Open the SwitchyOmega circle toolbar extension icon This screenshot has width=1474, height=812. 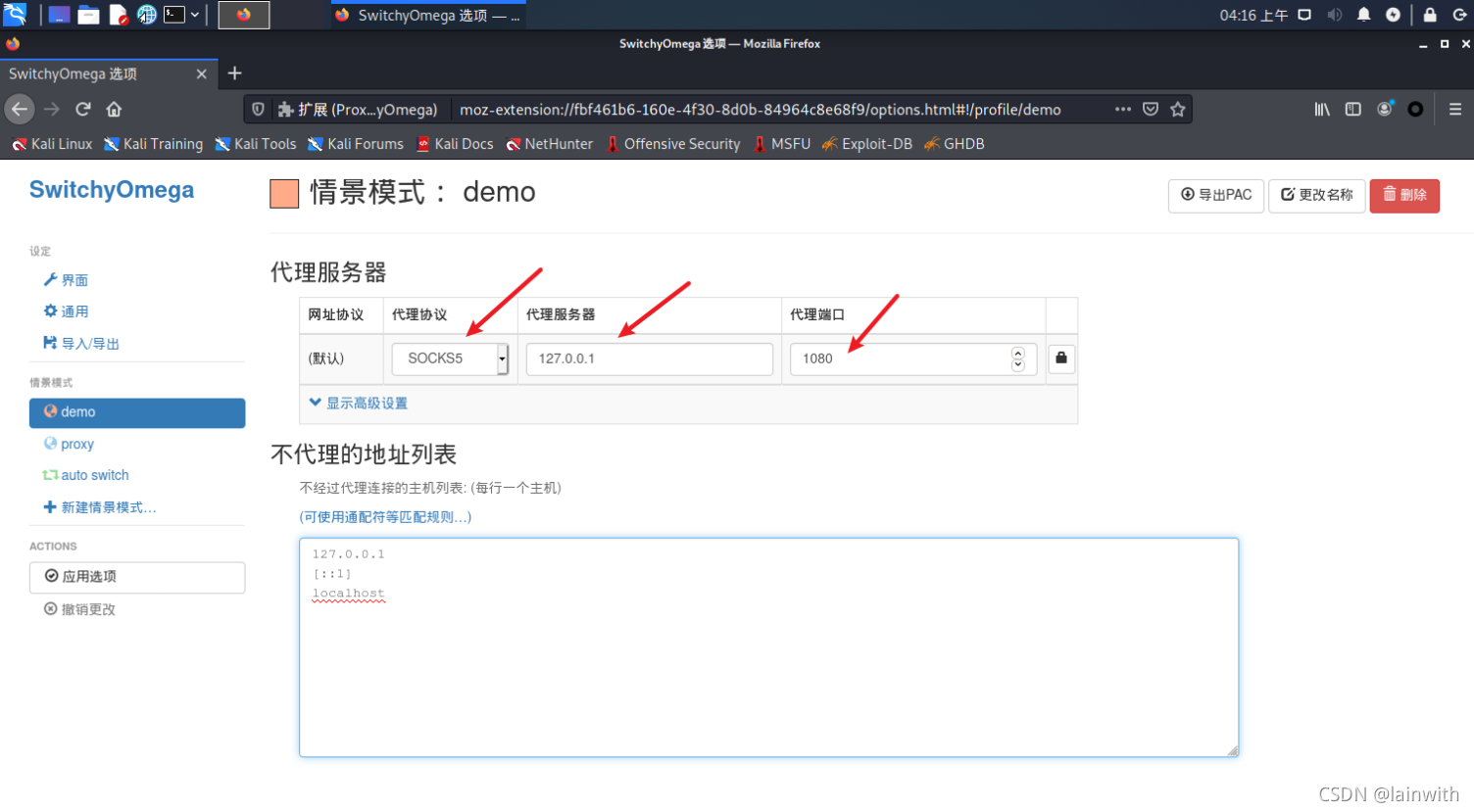[x=1415, y=109]
